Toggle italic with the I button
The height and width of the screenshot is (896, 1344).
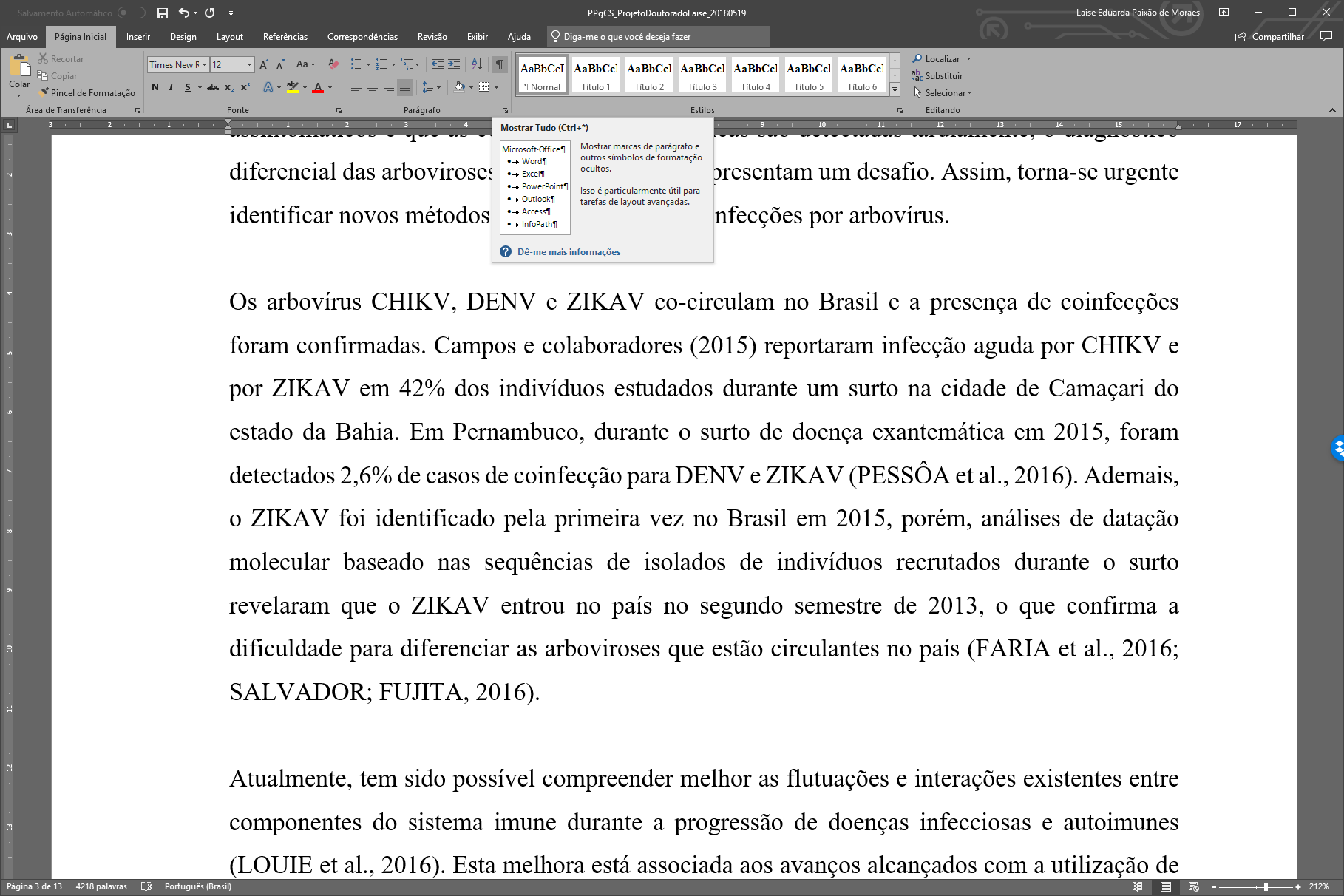171,87
